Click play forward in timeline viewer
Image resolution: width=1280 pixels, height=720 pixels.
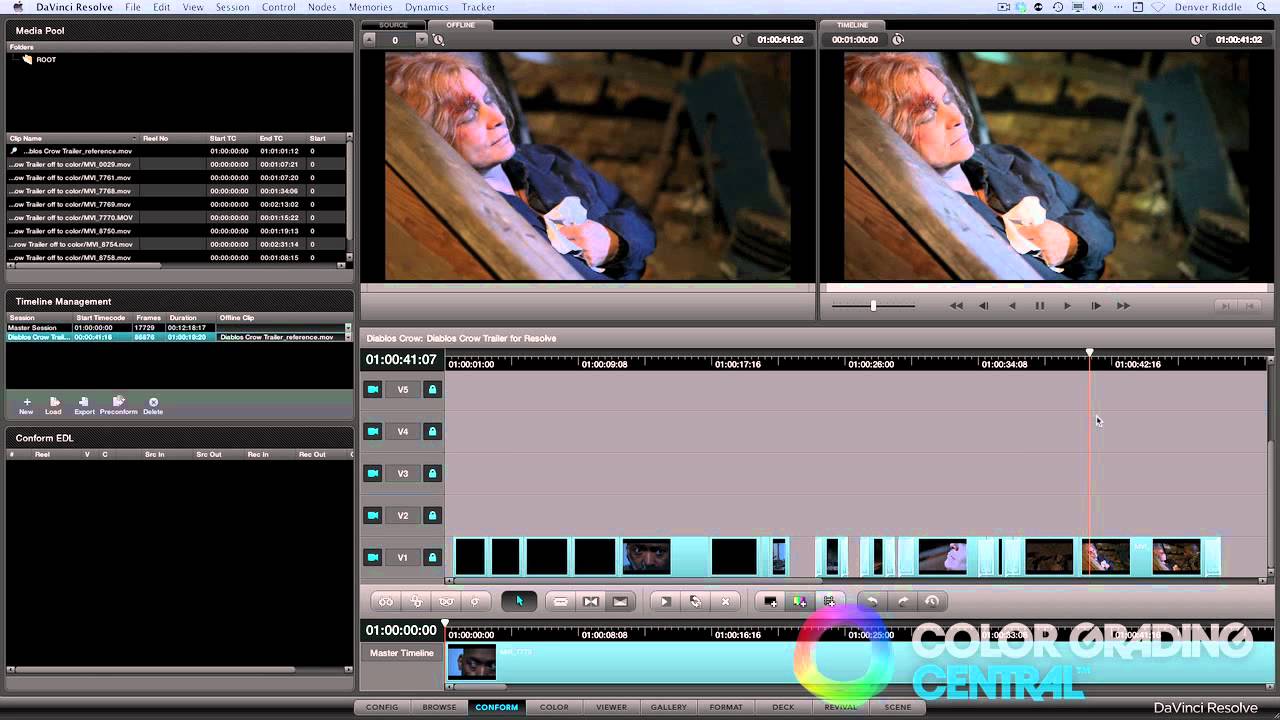1067,306
